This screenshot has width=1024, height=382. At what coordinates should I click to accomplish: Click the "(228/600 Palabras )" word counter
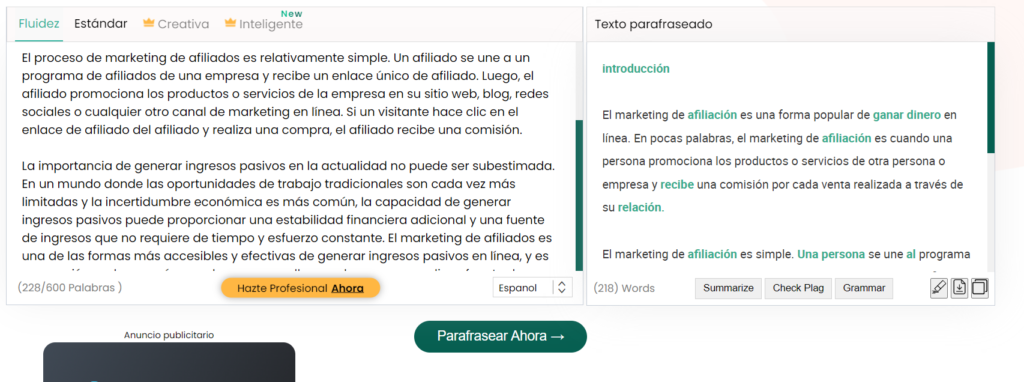70,287
